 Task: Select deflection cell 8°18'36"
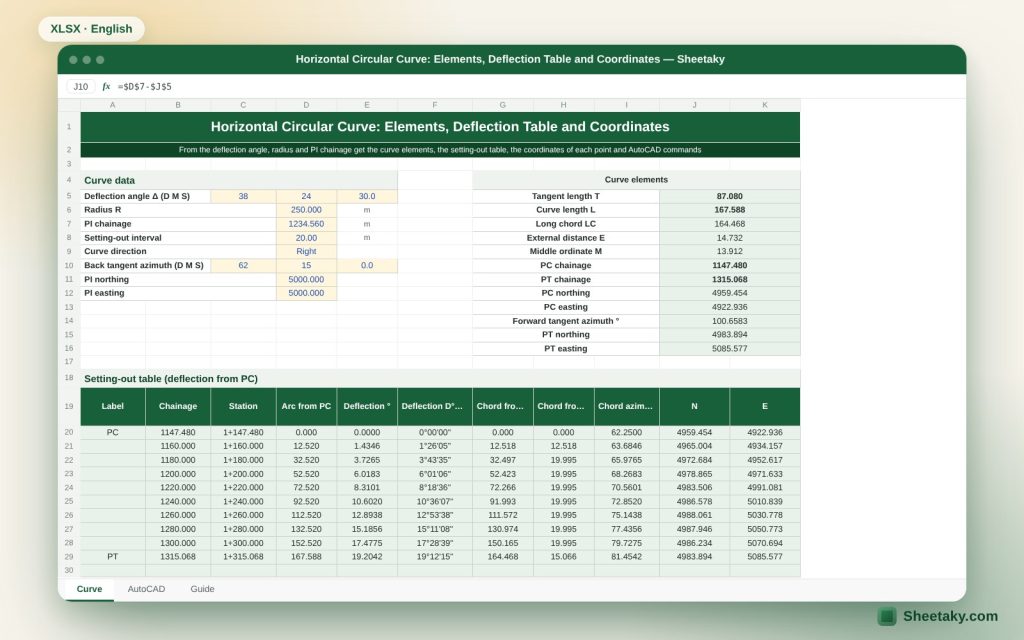click(x=434, y=488)
